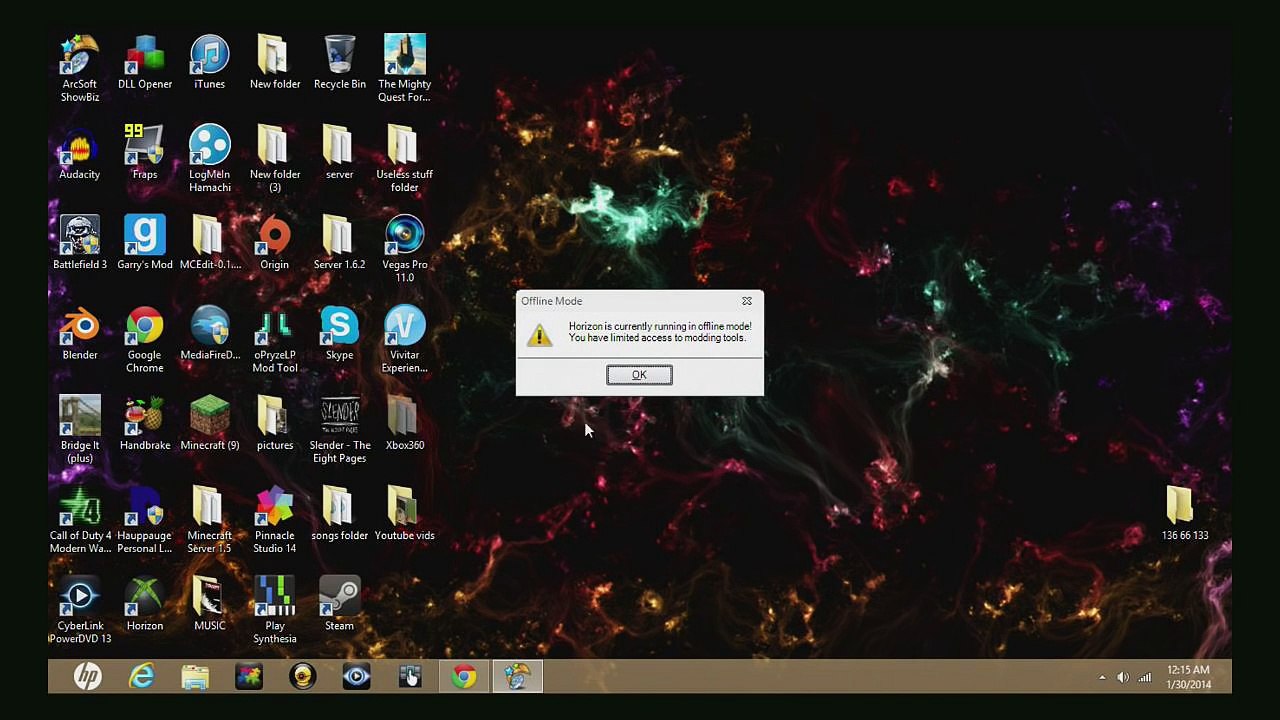Select the Recycle Bin icon
The image size is (1280, 720).
coord(340,62)
